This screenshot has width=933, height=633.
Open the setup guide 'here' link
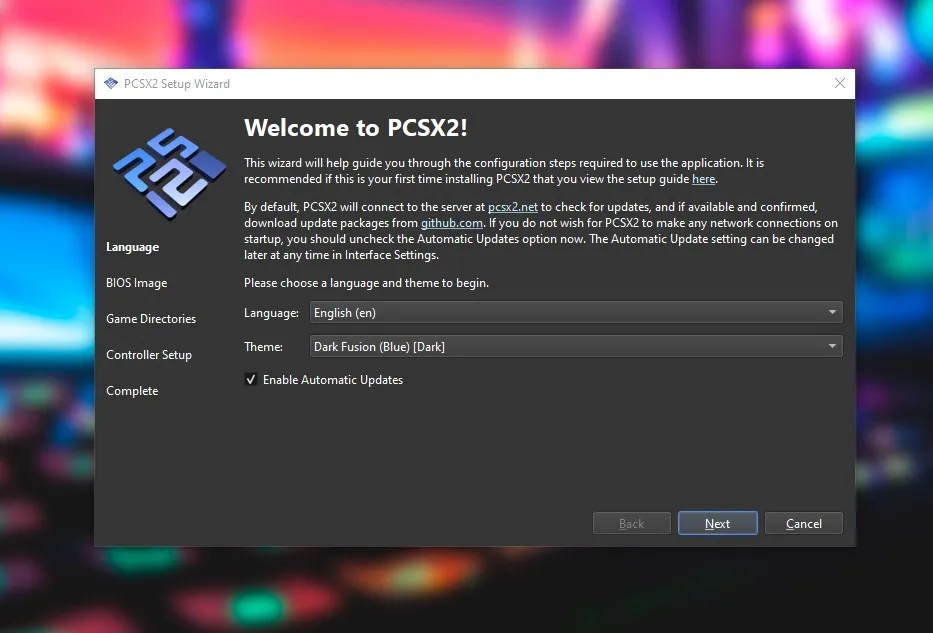coord(703,179)
